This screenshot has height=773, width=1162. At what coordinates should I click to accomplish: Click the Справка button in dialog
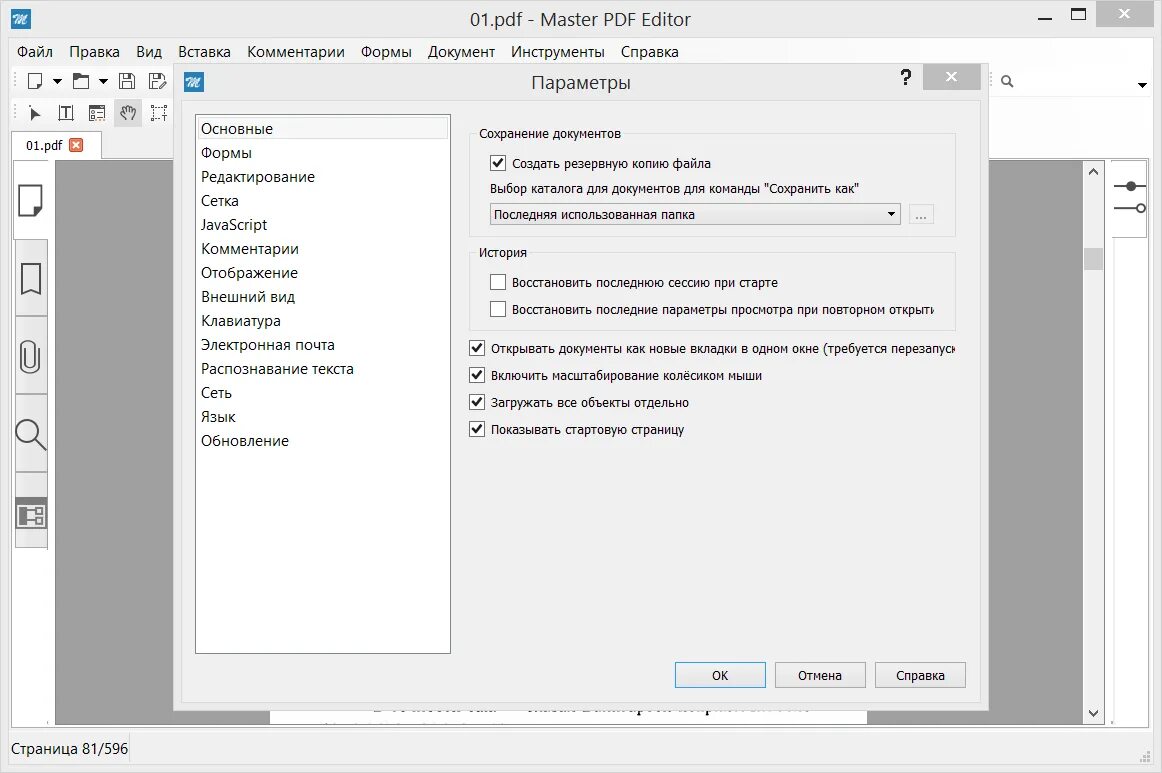(920, 675)
